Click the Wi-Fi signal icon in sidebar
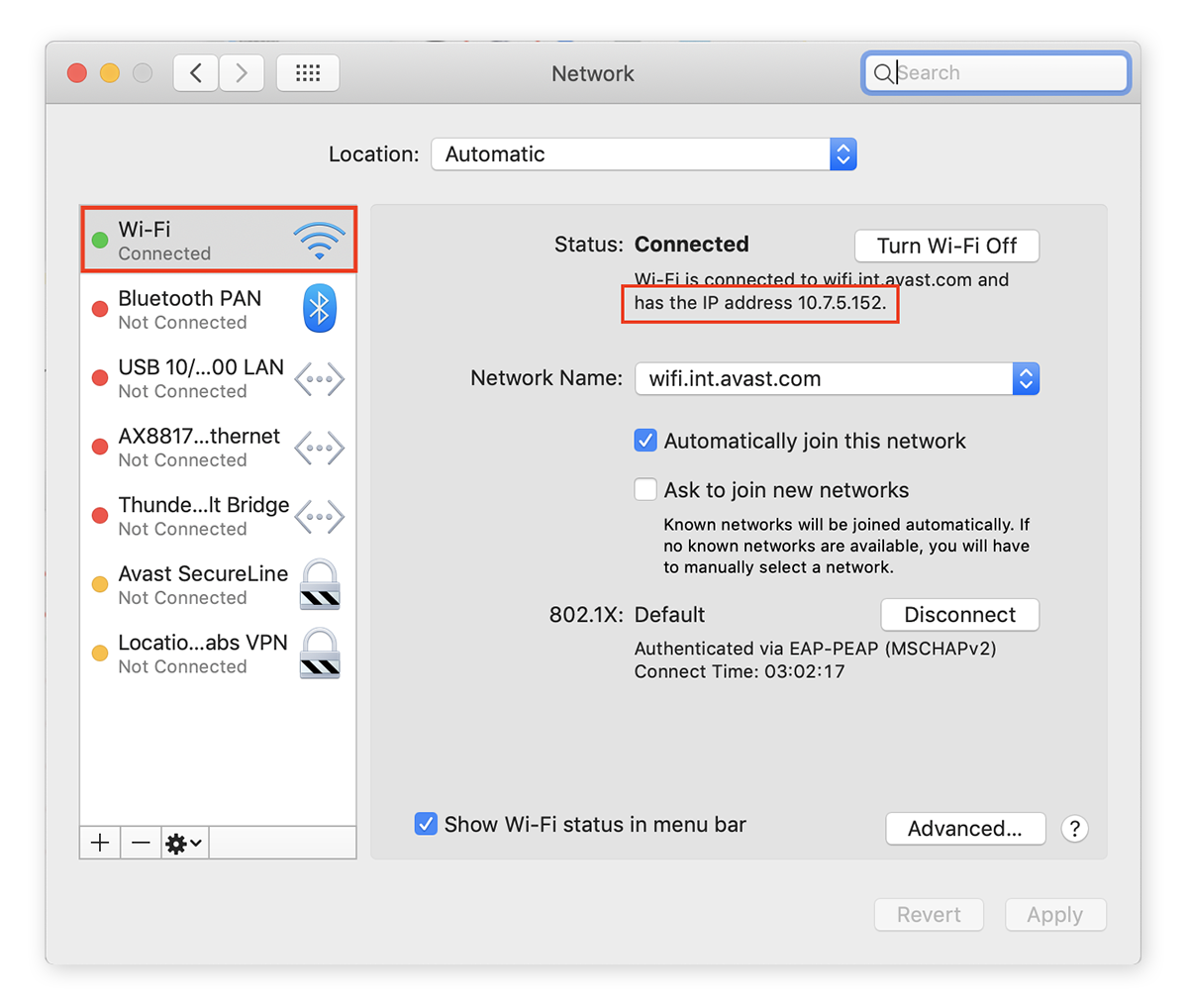Image resolution: width=1188 pixels, height=1008 pixels. (x=319, y=241)
